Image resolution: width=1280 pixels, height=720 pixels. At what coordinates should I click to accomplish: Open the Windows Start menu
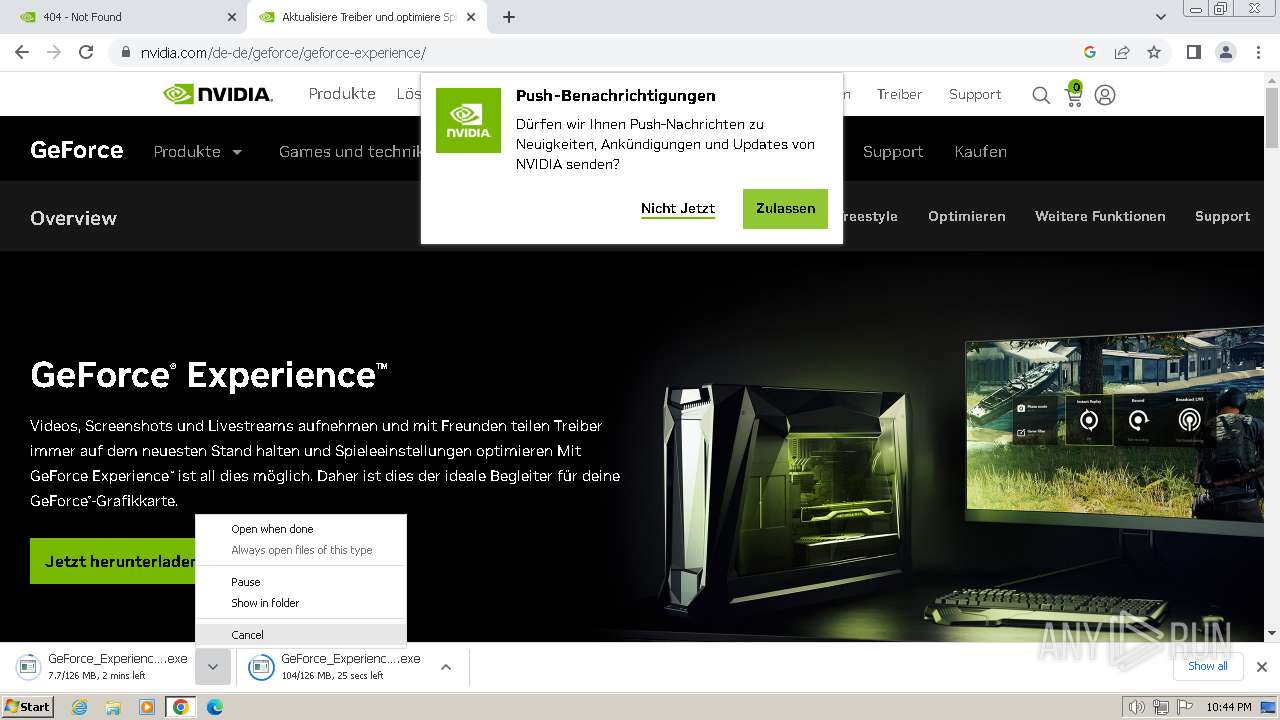click(28, 707)
